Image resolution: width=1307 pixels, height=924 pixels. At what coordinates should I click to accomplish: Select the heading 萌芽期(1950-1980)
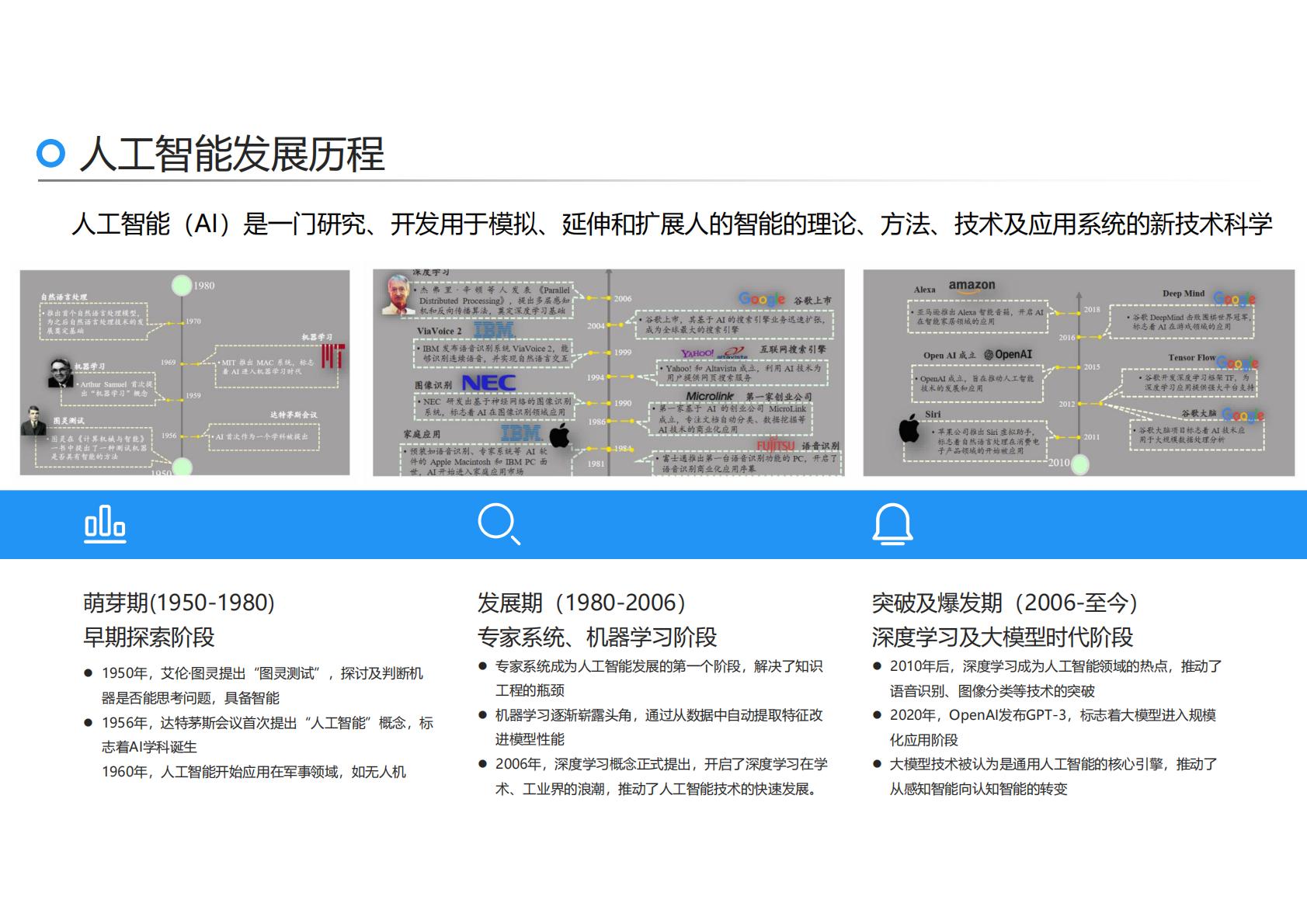(179, 601)
